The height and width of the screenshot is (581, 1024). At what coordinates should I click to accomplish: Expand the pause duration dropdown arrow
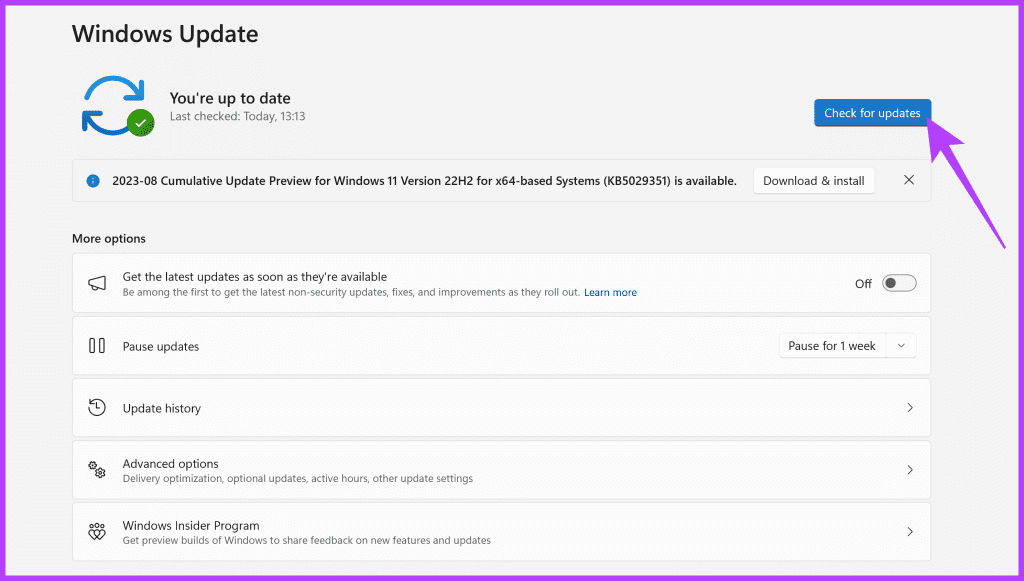pos(901,346)
